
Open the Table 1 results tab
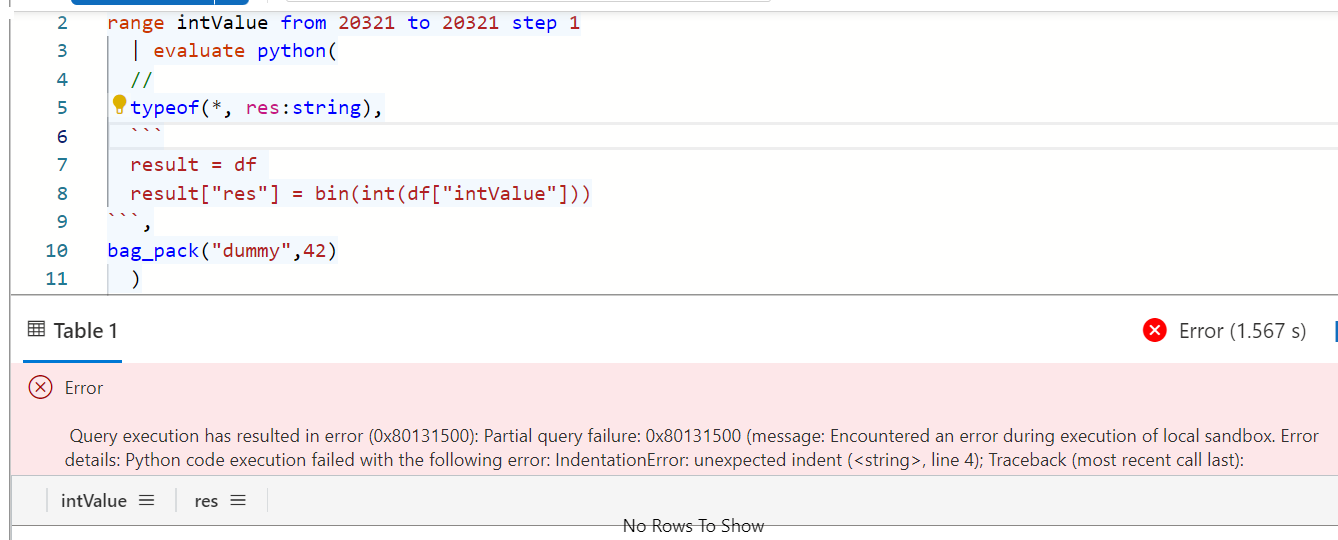tap(72, 331)
